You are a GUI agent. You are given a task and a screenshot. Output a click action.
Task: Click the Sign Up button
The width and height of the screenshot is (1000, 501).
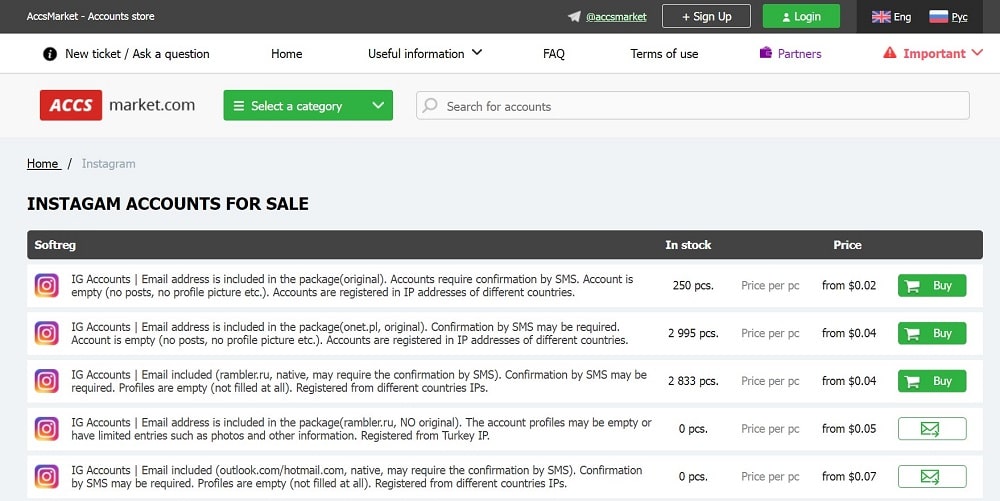pyautogui.click(x=706, y=17)
